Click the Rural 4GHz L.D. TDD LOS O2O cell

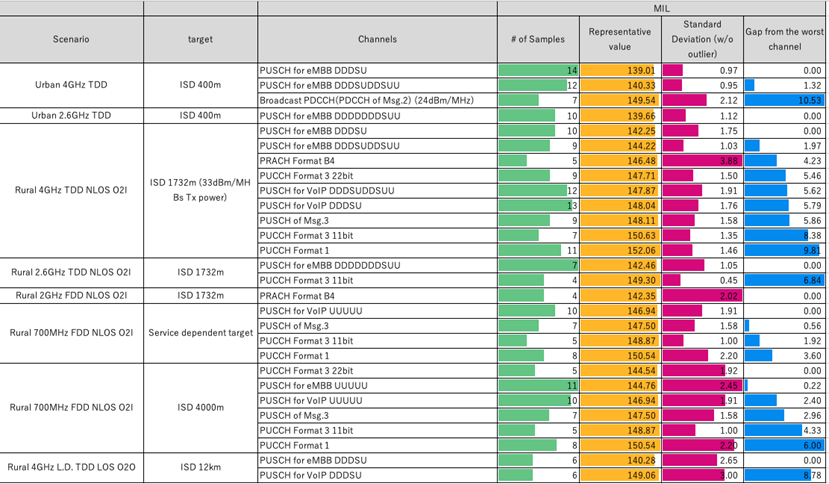[71, 468]
